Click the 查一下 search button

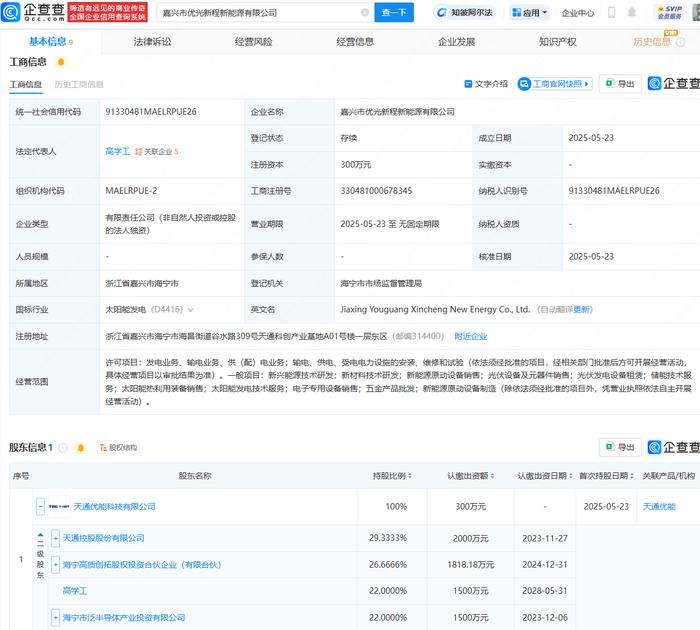click(x=394, y=13)
